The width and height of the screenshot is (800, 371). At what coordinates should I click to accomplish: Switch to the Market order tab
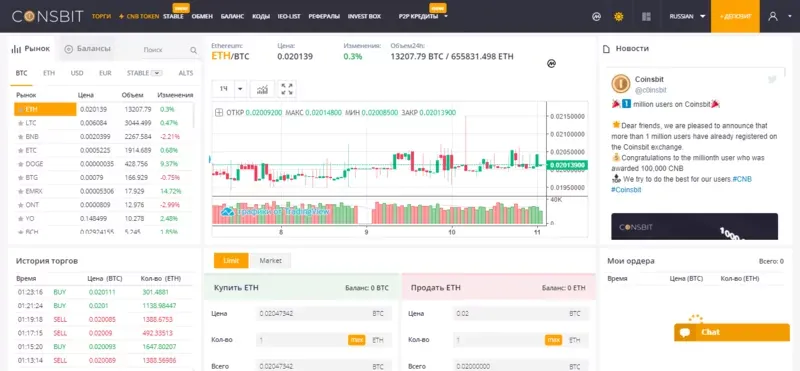tap(270, 261)
